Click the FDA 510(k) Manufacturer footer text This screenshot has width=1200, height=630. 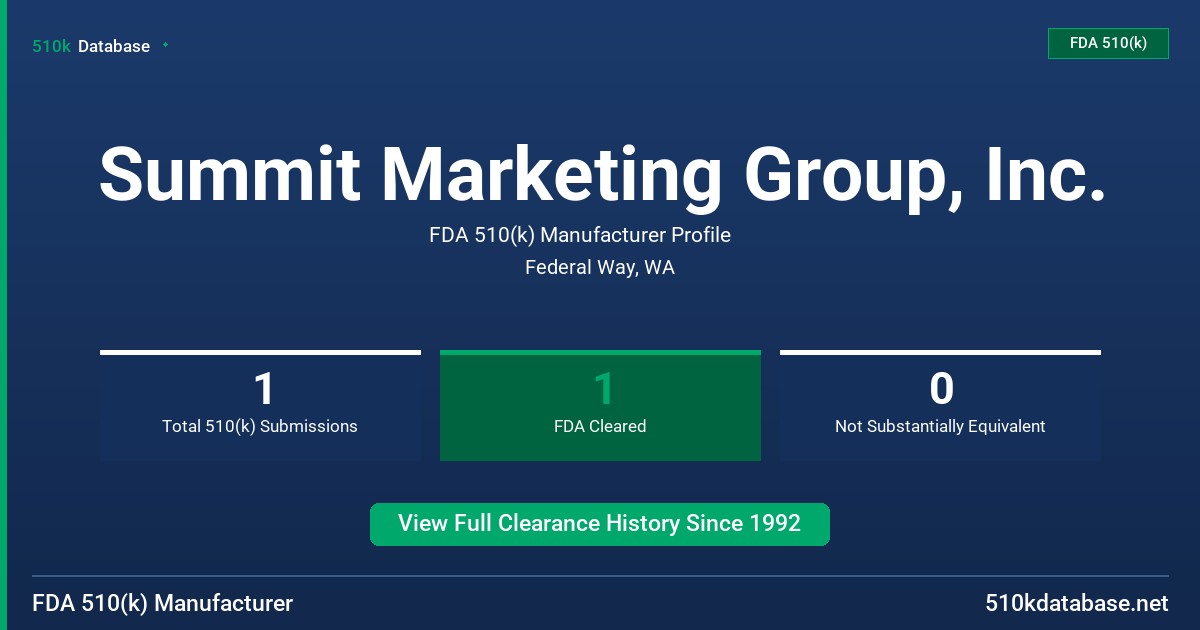click(x=163, y=604)
